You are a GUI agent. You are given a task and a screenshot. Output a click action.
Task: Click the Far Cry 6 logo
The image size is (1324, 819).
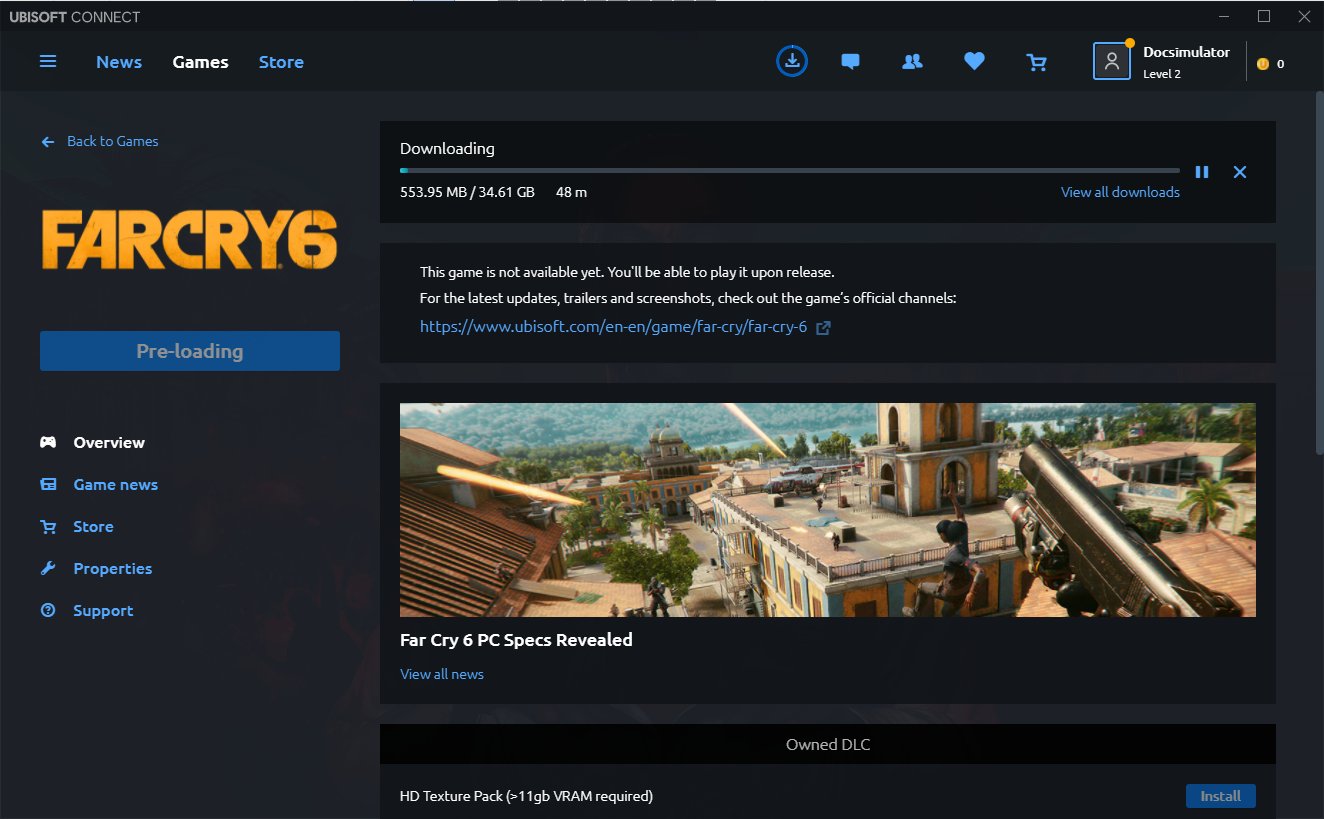(x=190, y=241)
